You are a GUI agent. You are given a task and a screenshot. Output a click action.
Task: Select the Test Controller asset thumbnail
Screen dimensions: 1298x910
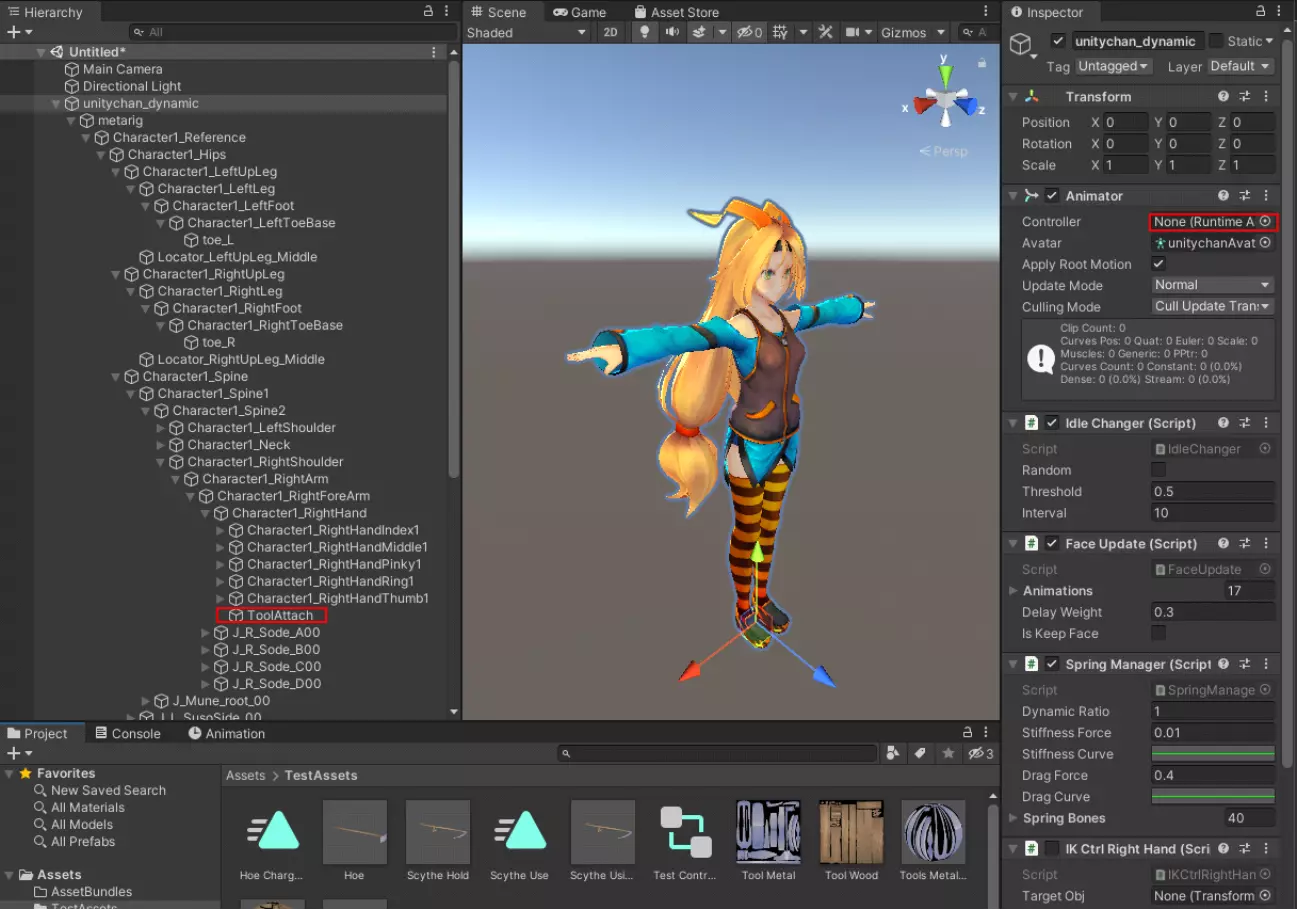685,832
